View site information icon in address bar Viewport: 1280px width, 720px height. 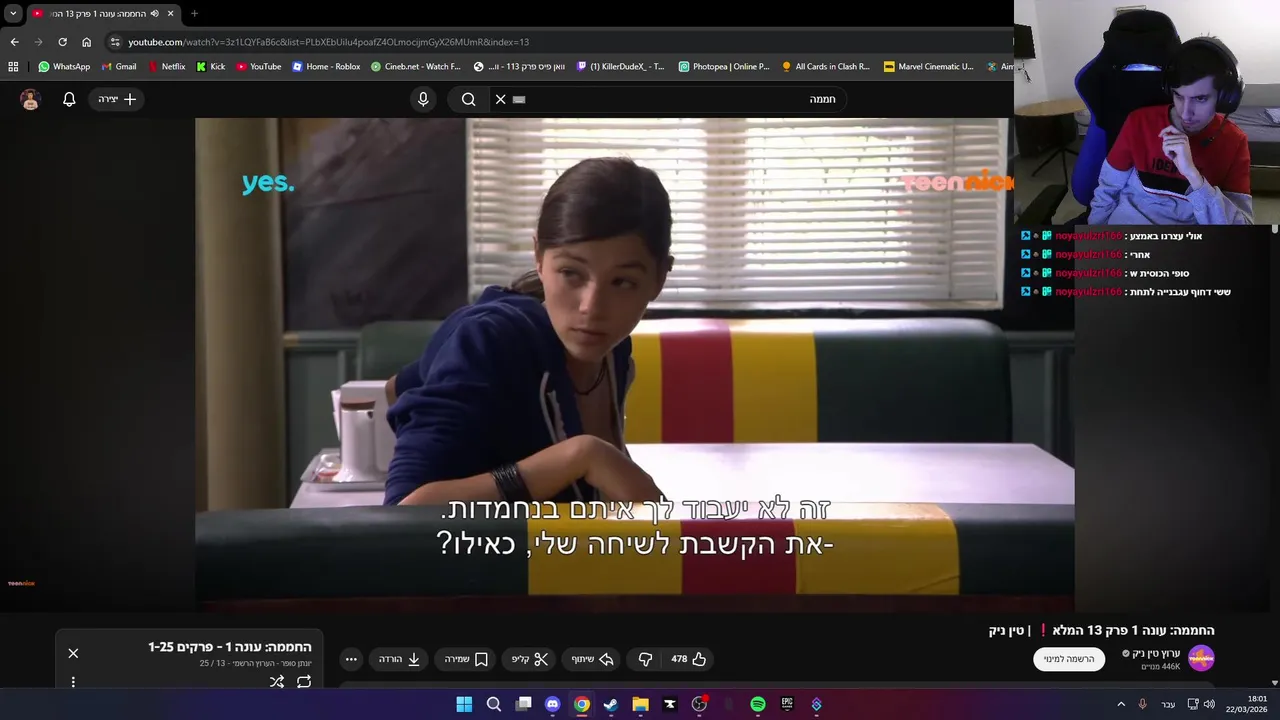[115, 42]
